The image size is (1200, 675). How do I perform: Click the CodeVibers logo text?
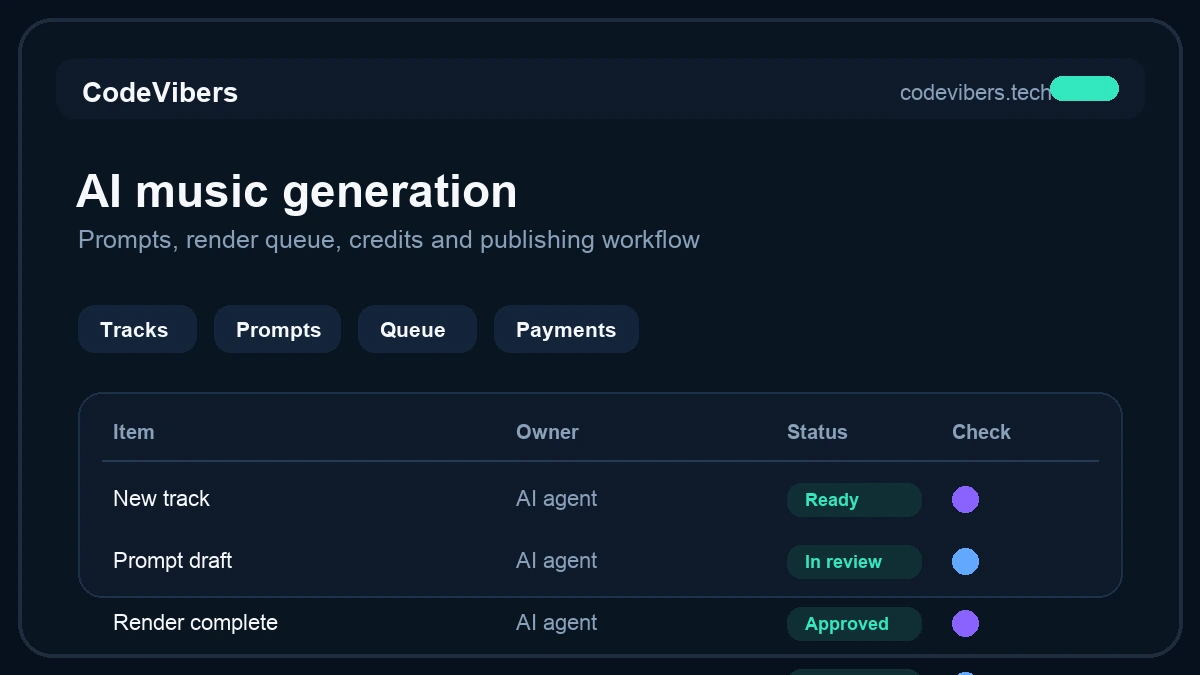[x=160, y=92]
